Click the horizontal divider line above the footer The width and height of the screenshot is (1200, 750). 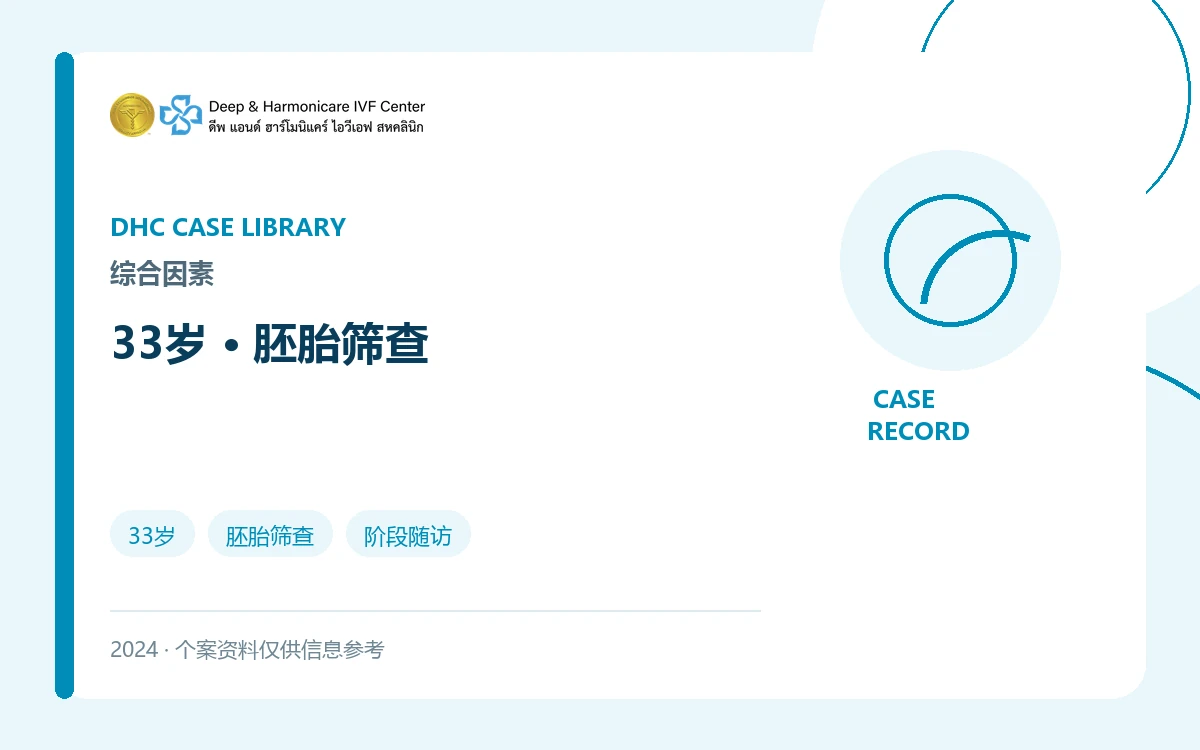[x=435, y=610]
